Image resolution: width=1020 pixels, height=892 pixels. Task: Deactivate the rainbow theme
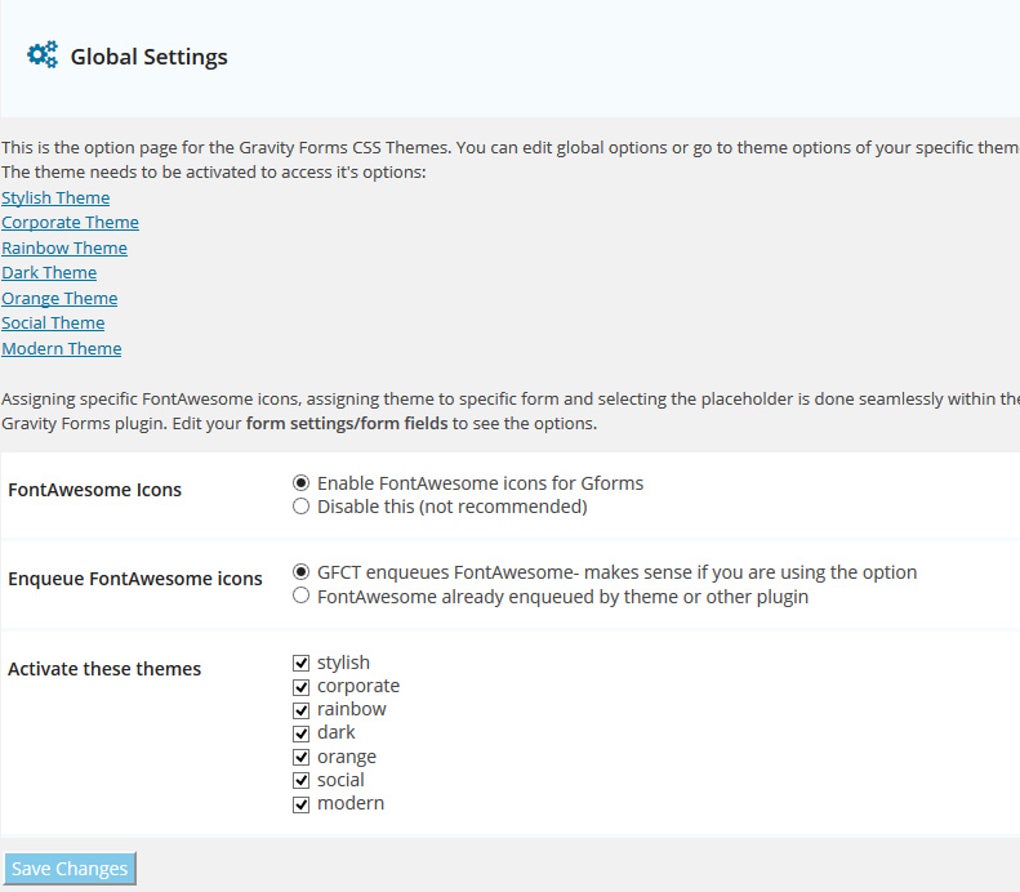pyautogui.click(x=301, y=709)
